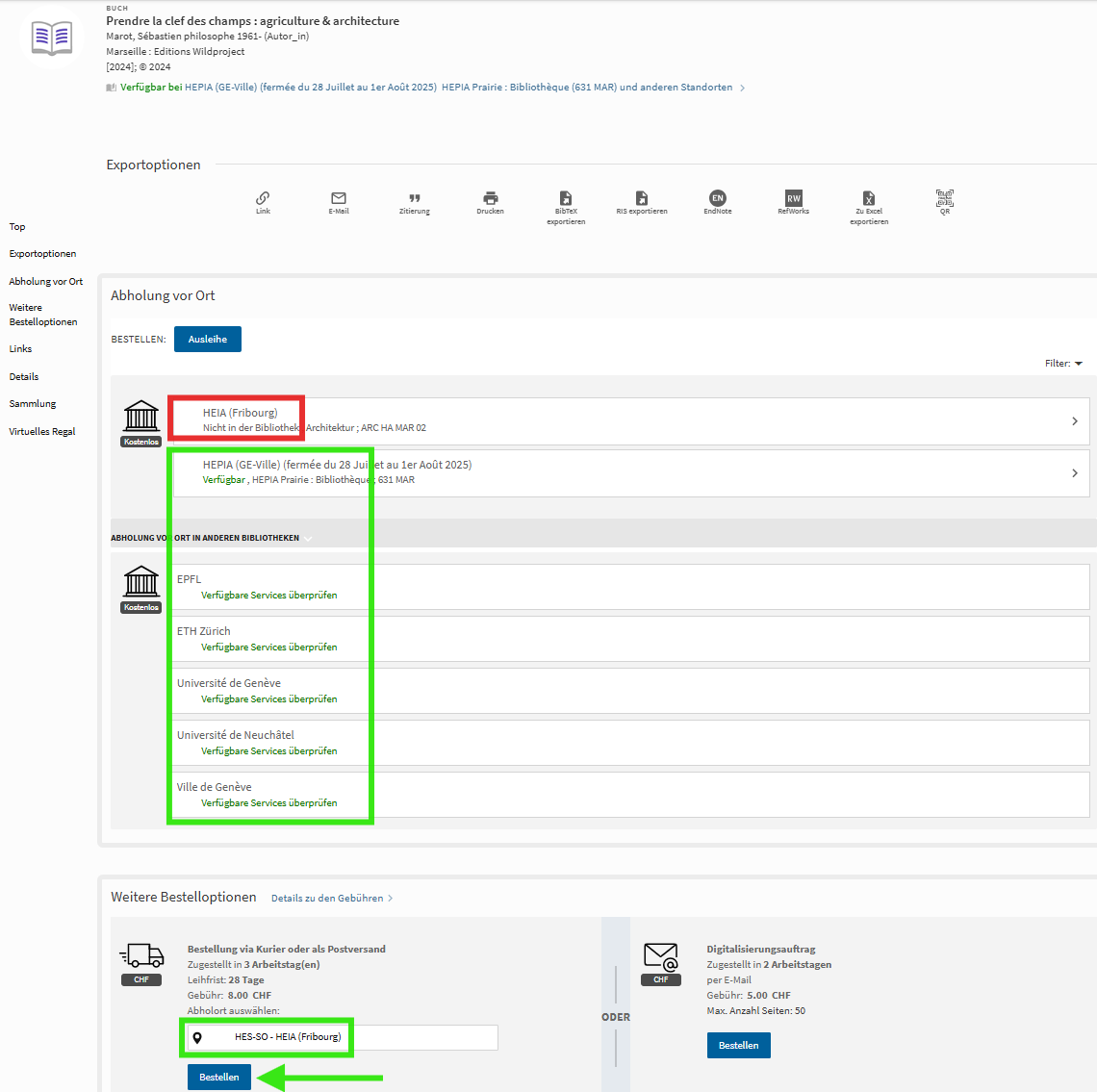The image size is (1097, 1092).
Task: Export record as BibTeX
Action: (x=566, y=199)
